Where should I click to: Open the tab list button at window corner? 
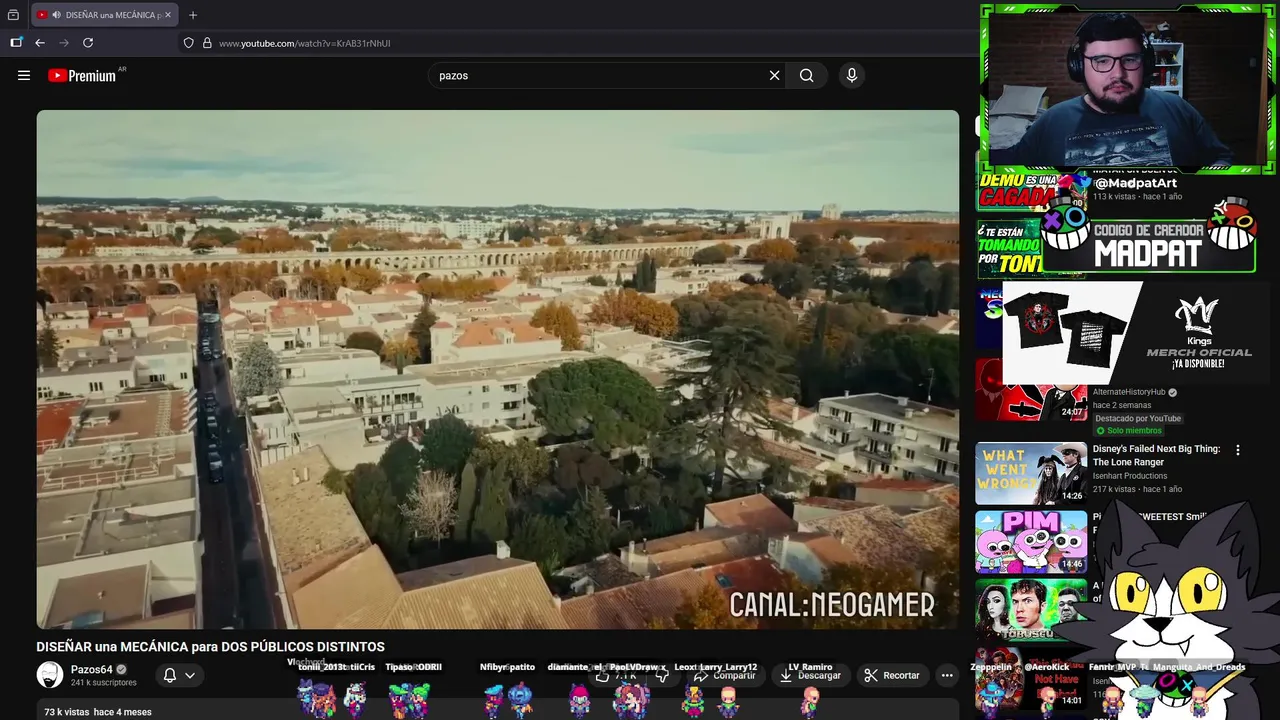click(x=13, y=15)
